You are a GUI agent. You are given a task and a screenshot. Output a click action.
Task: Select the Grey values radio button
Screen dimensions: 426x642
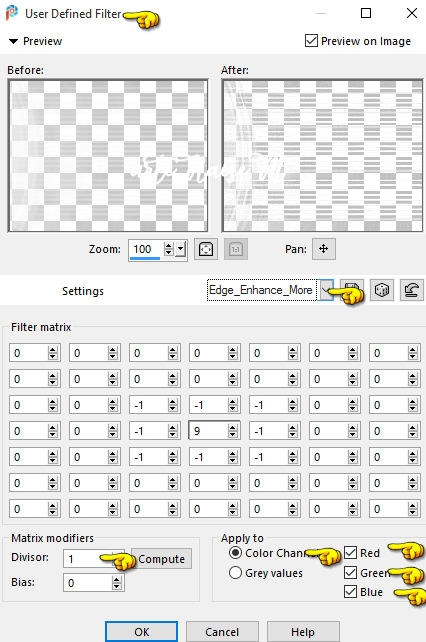pos(235,572)
